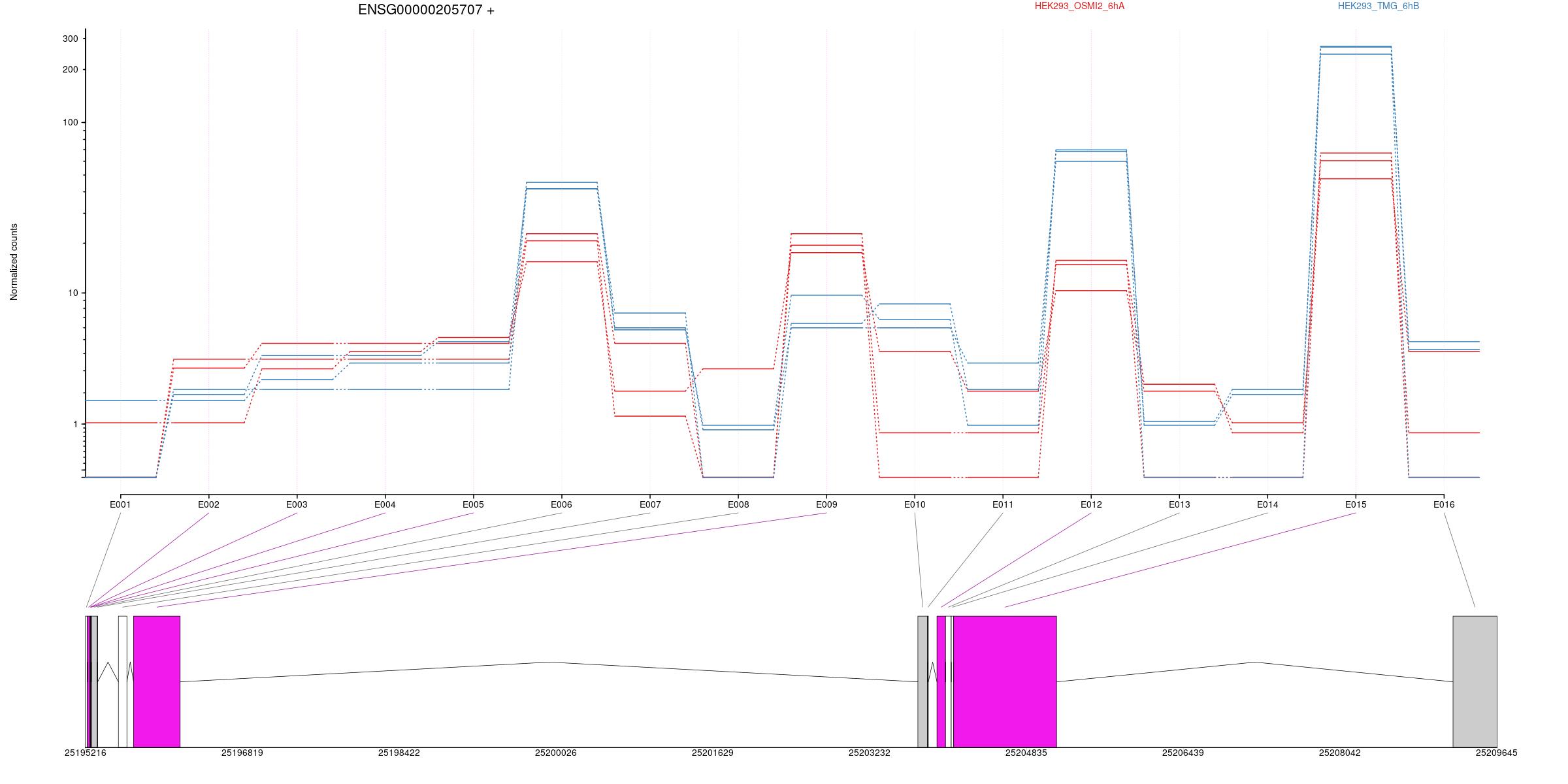Select exon label E016

click(1444, 504)
